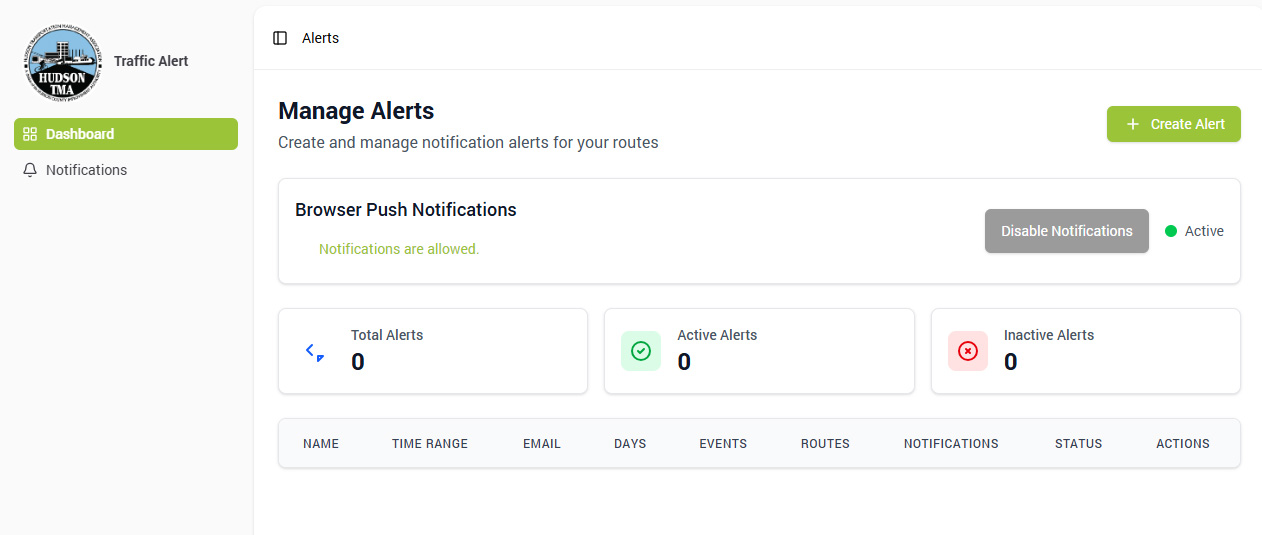The width and height of the screenshot is (1262, 535).
Task: Click the ROUTES column header
Action: tap(825, 444)
